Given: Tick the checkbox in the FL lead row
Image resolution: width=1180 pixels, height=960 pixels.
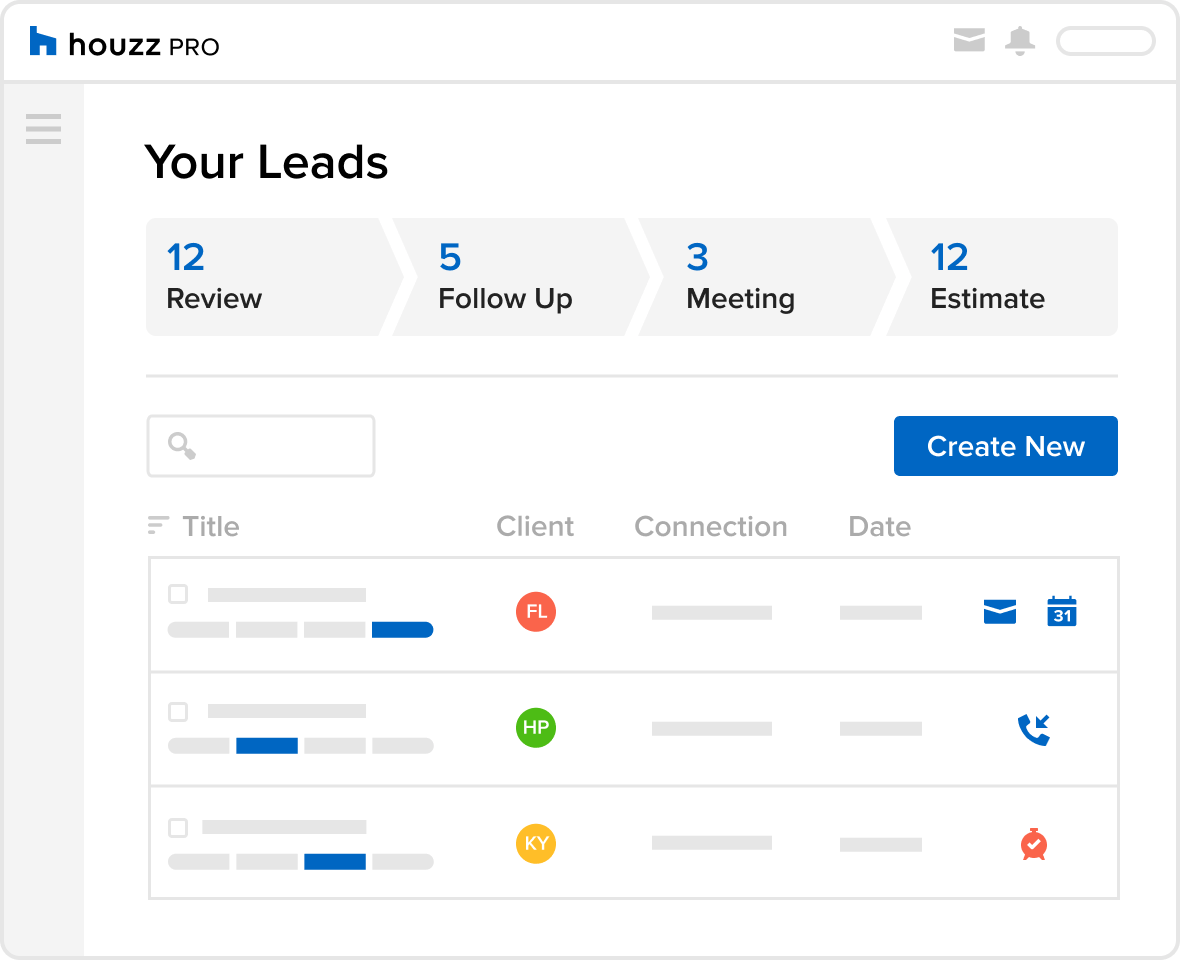Looking at the screenshot, I should [x=178, y=595].
